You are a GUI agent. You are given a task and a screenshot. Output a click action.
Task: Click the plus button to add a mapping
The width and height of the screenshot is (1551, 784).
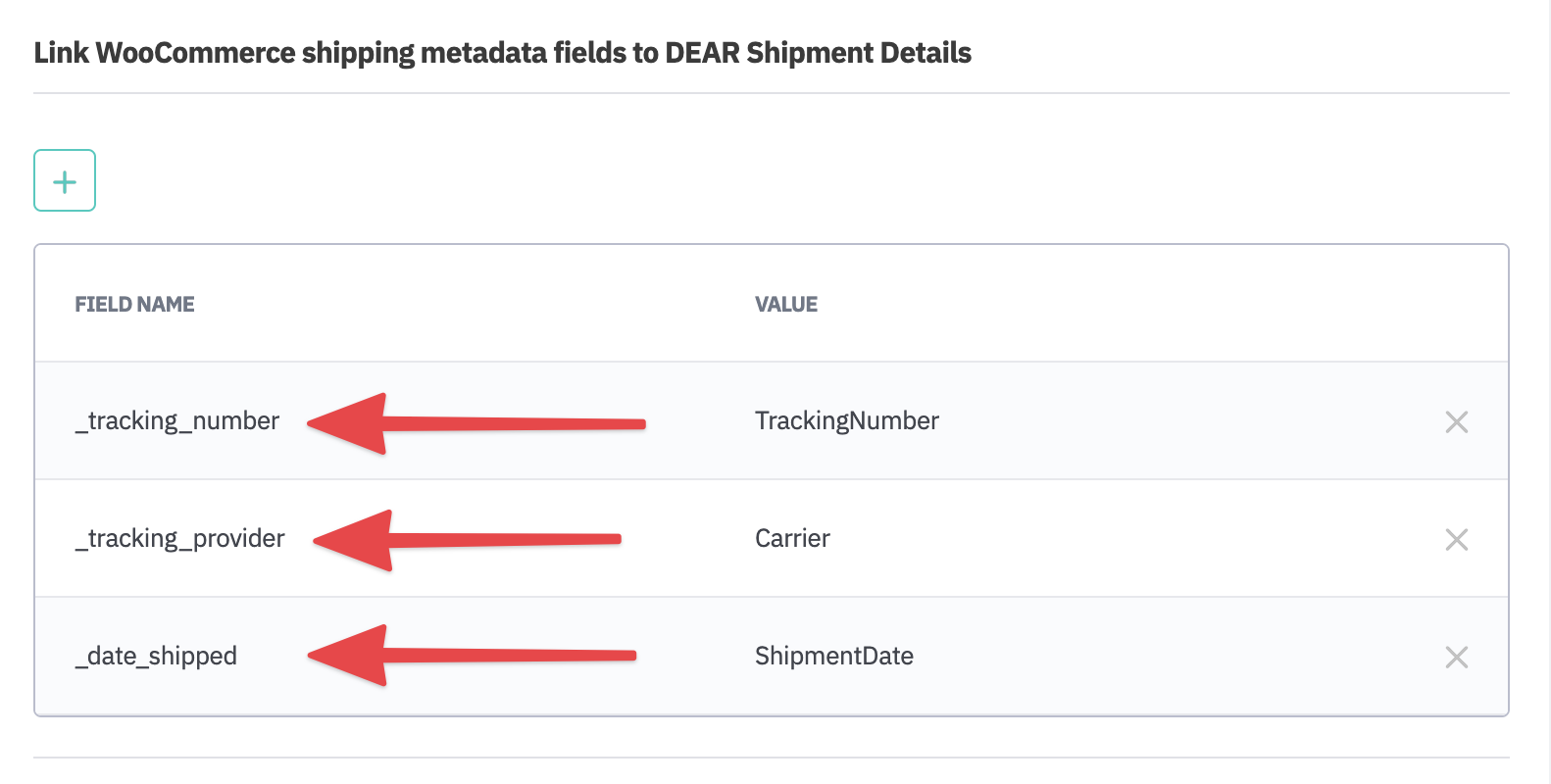[x=64, y=180]
